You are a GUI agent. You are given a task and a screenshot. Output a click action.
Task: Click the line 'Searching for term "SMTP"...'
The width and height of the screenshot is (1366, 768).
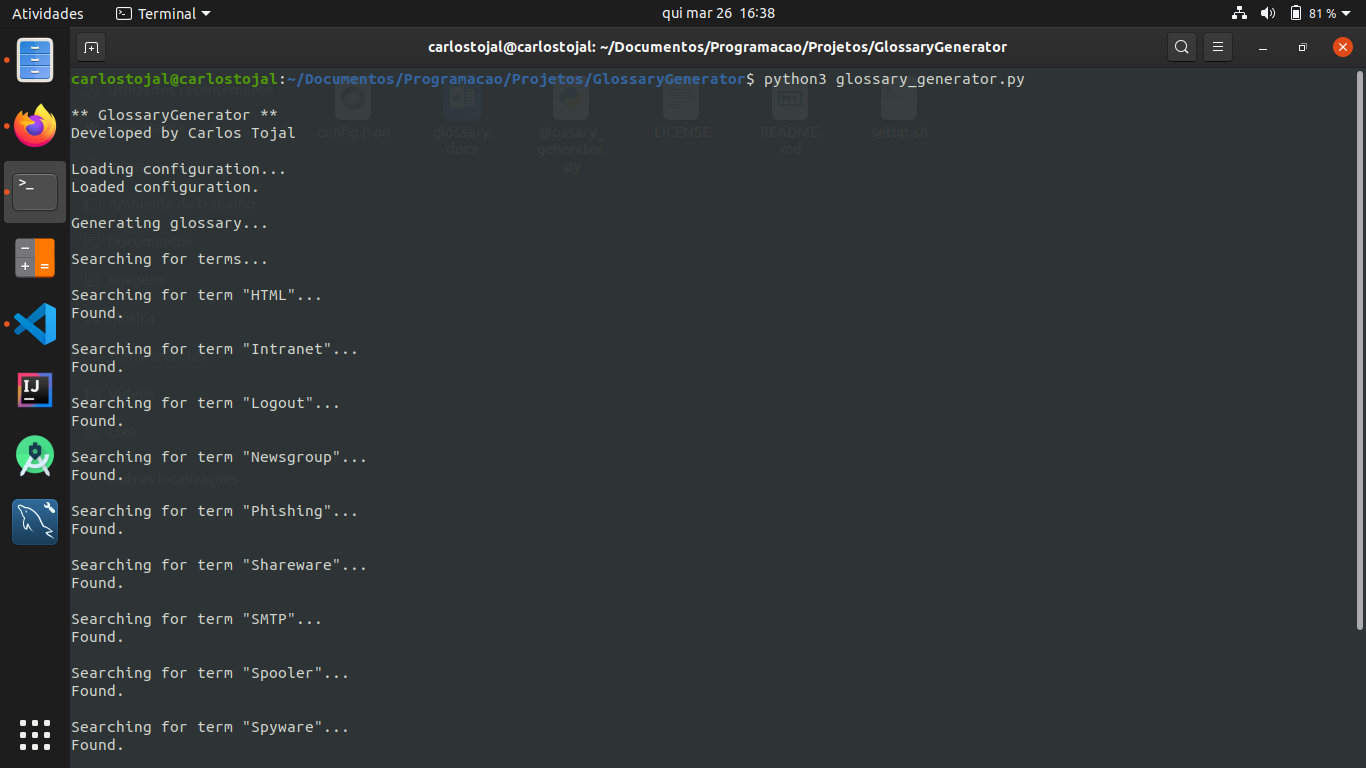[x=197, y=619]
